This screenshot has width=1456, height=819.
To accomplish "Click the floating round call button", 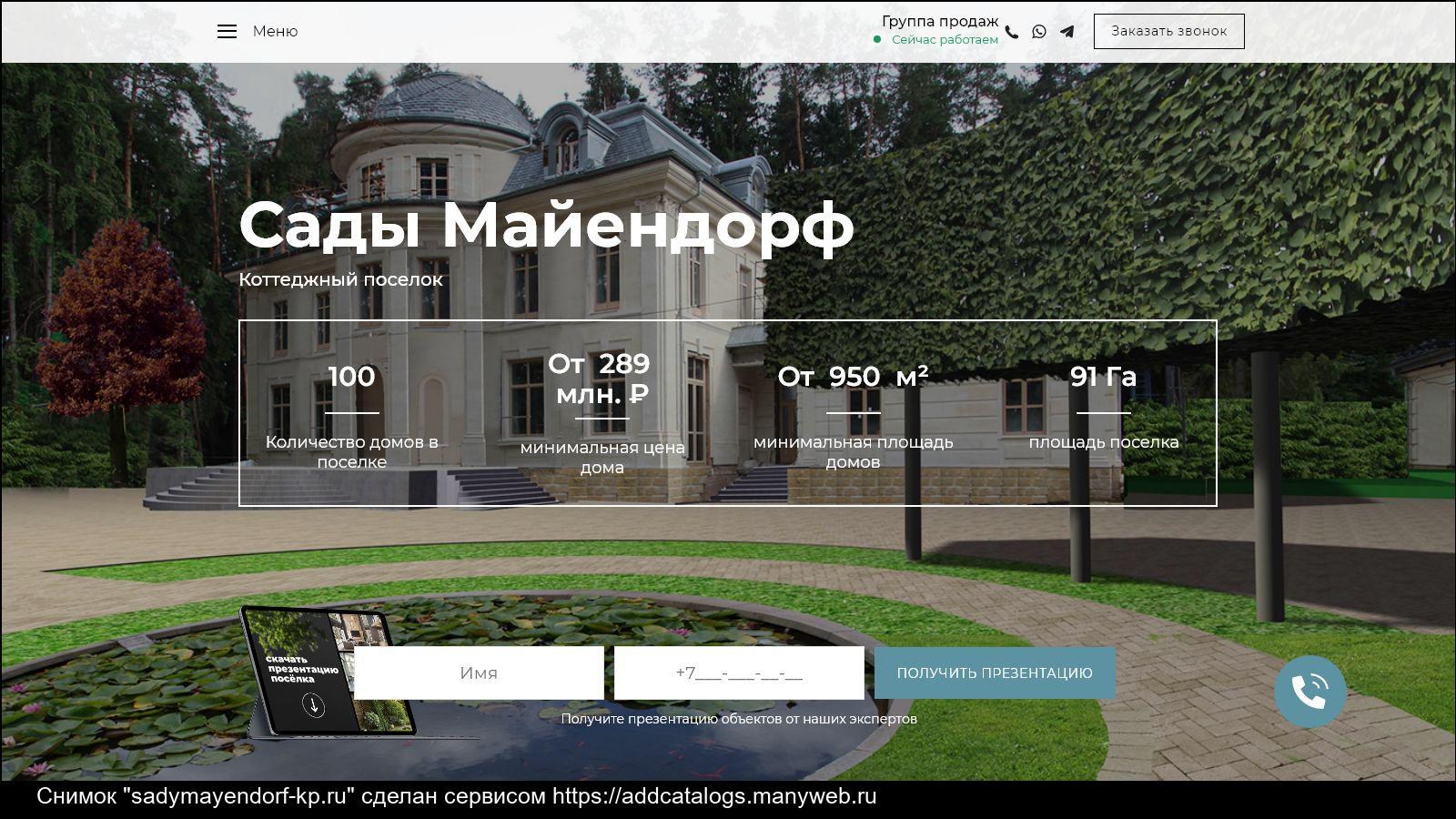I will pyautogui.click(x=1309, y=692).
